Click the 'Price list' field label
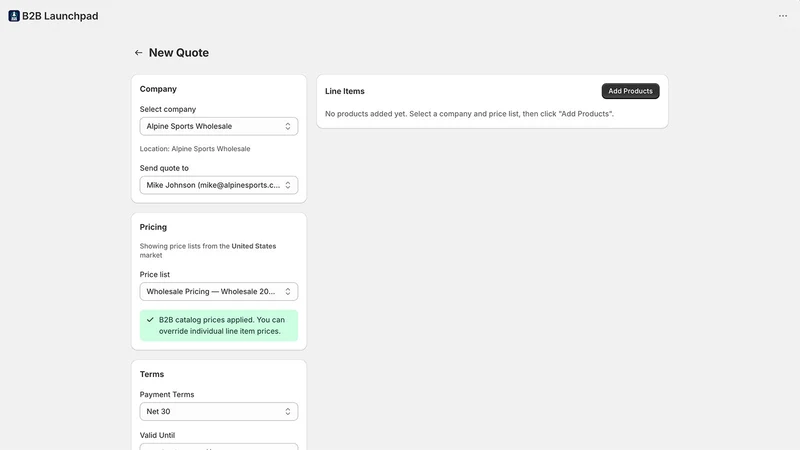This screenshot has width=800, height=450. 155,274
